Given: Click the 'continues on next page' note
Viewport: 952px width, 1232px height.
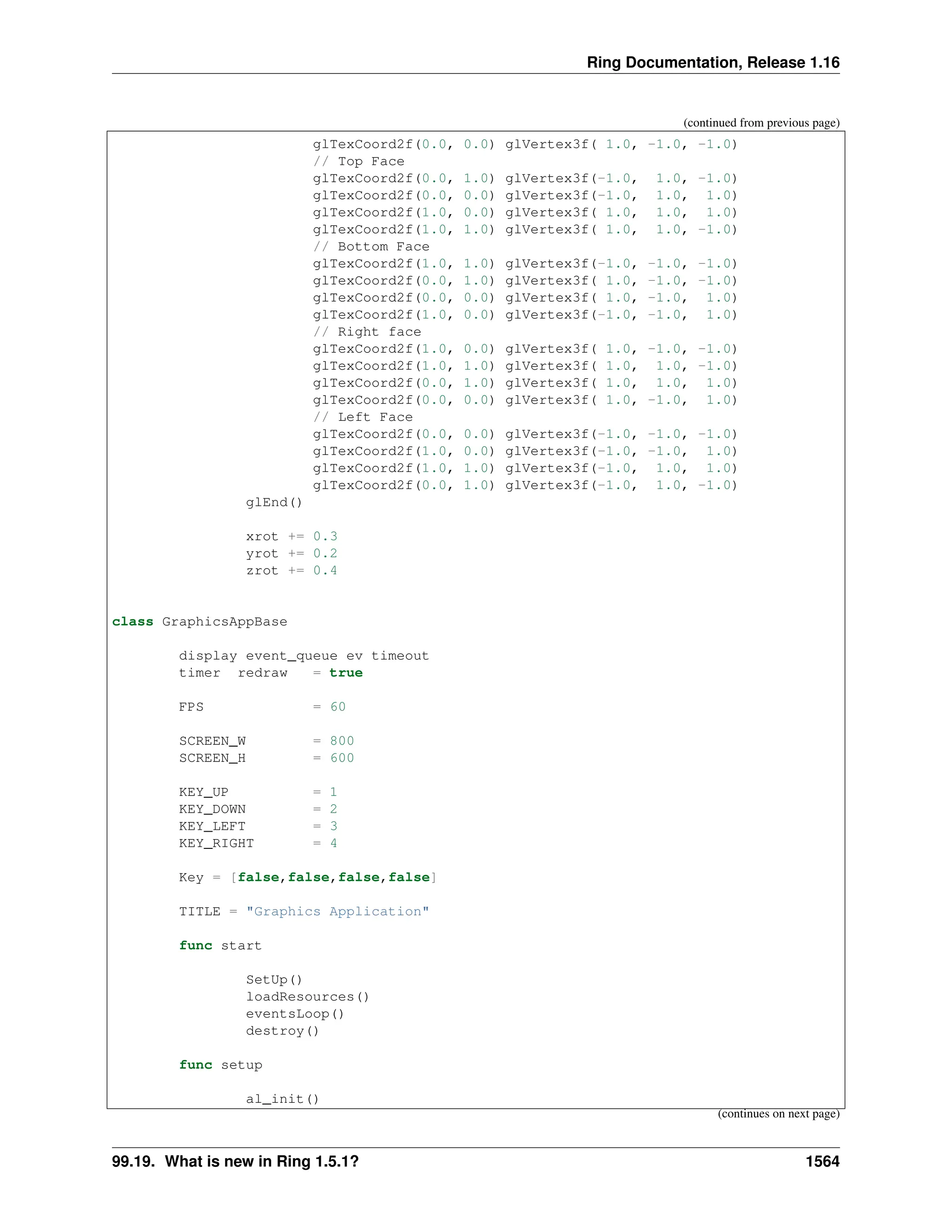Looking at the screenshot, I should 778,1113.
